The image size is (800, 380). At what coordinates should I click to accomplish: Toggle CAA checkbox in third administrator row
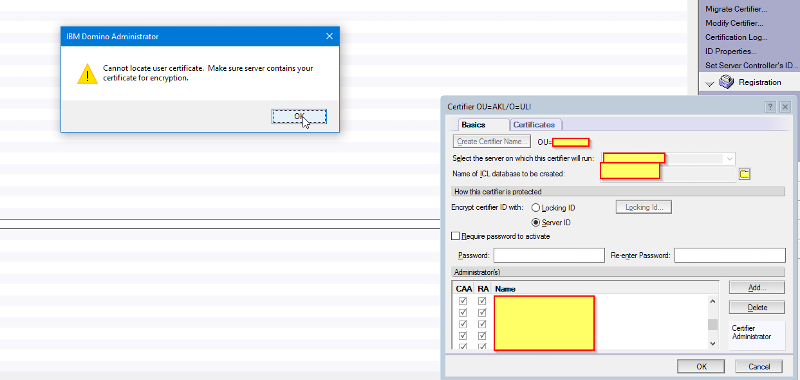463,324
